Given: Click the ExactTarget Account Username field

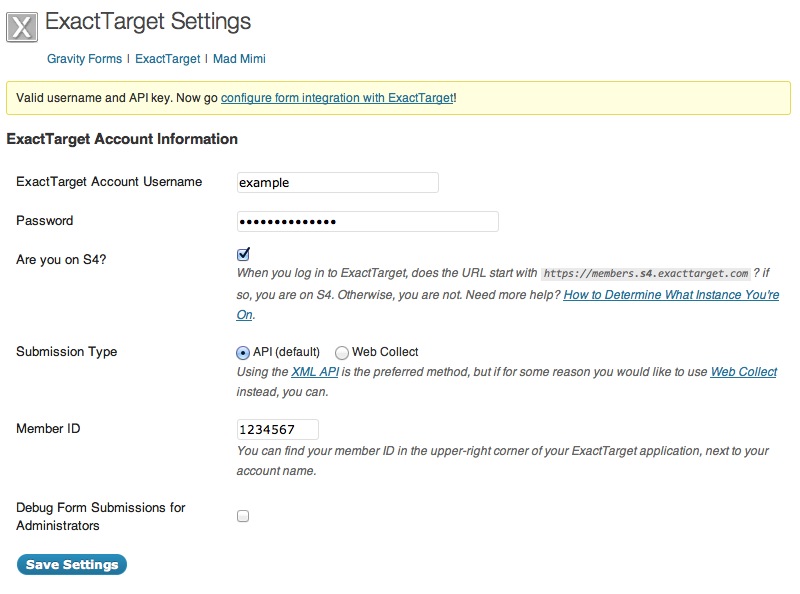Looking at the screenshot, I should coord(337,182).
